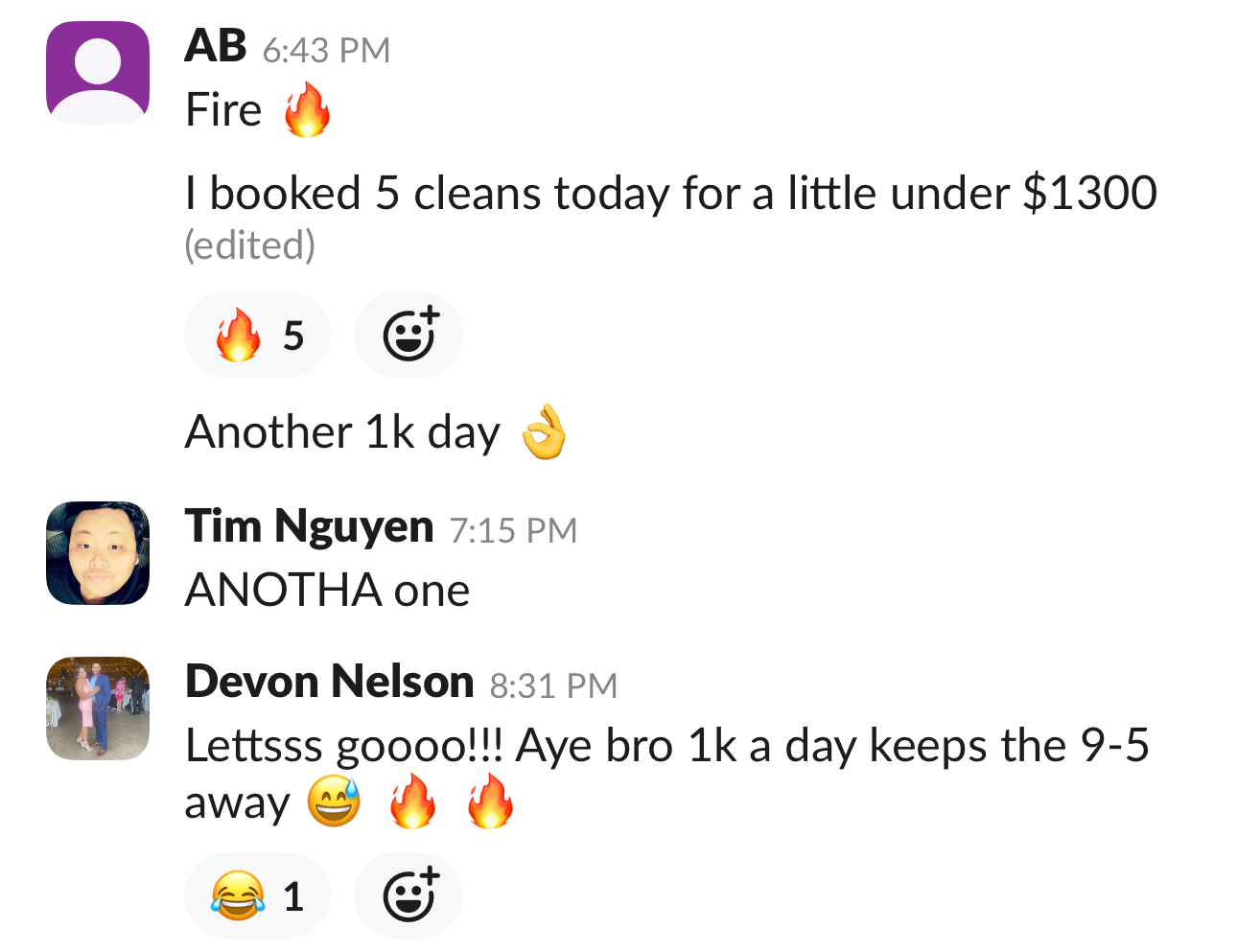Select the 'ANOTHA one' message
Screen dimensions: 1237x952
(x=327, y=590)
